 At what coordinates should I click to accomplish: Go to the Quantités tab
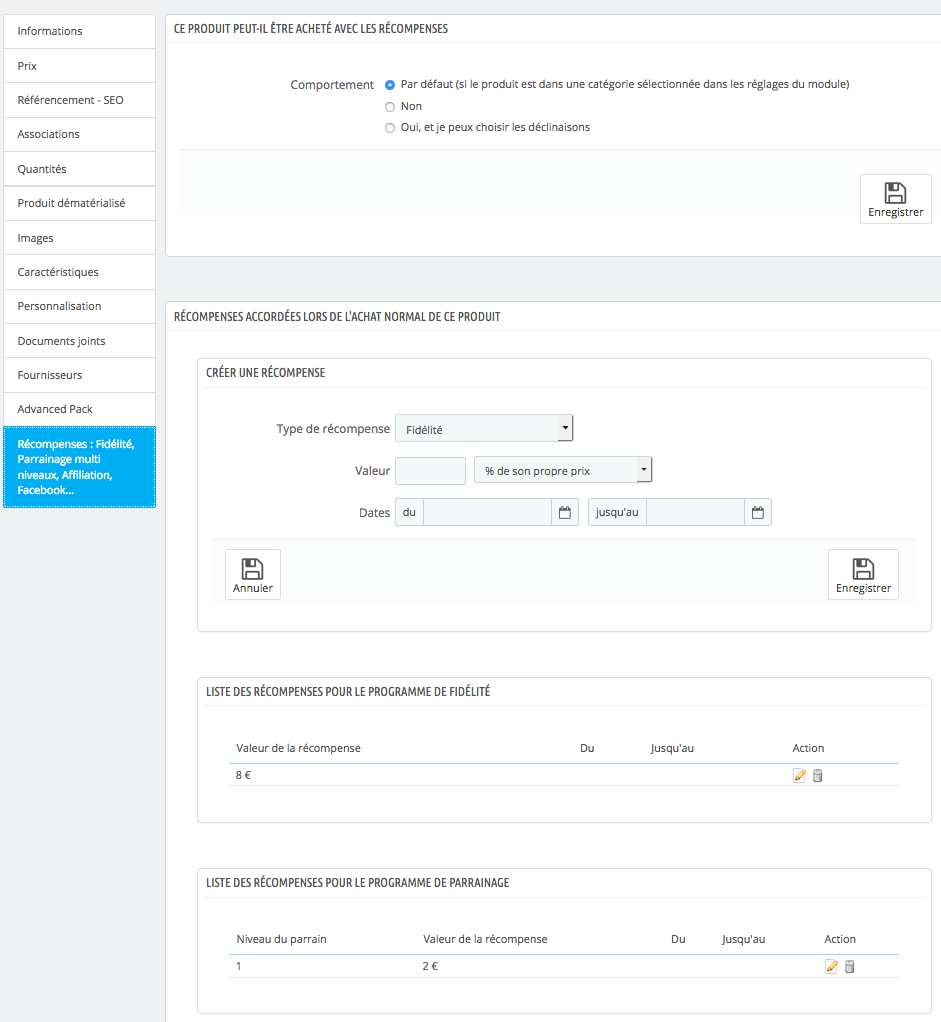[78, 169]
